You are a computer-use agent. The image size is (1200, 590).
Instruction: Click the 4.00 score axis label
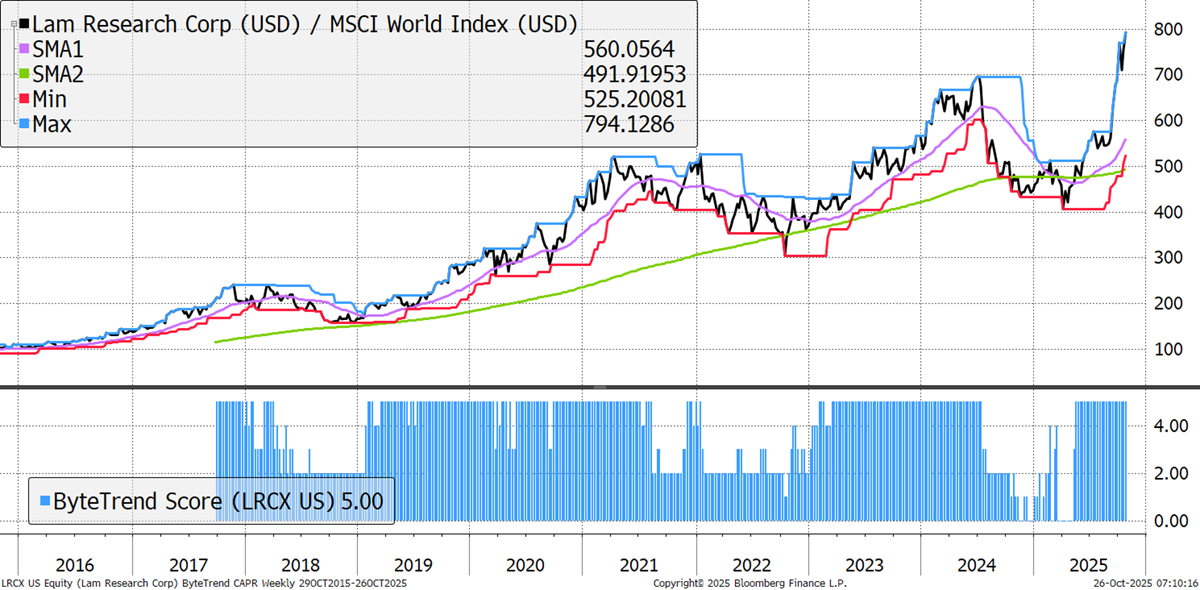[x=1170, y=425]
